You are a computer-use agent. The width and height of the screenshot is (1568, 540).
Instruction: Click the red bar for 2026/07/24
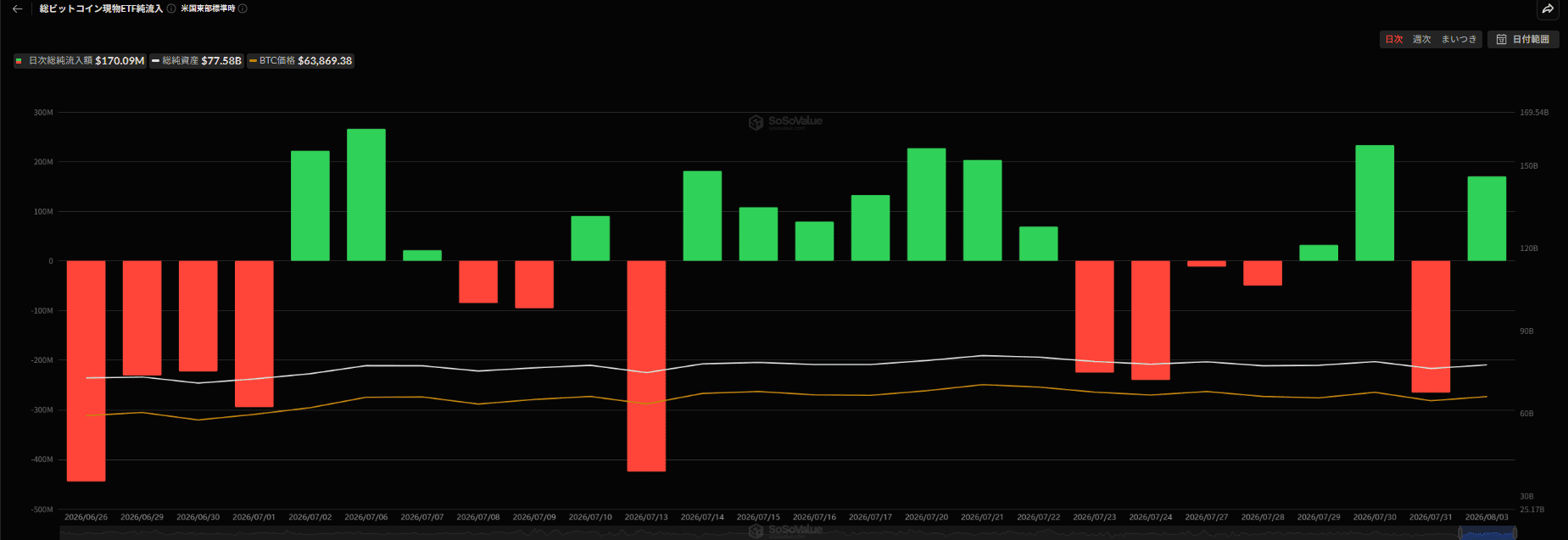(1150, 320)
